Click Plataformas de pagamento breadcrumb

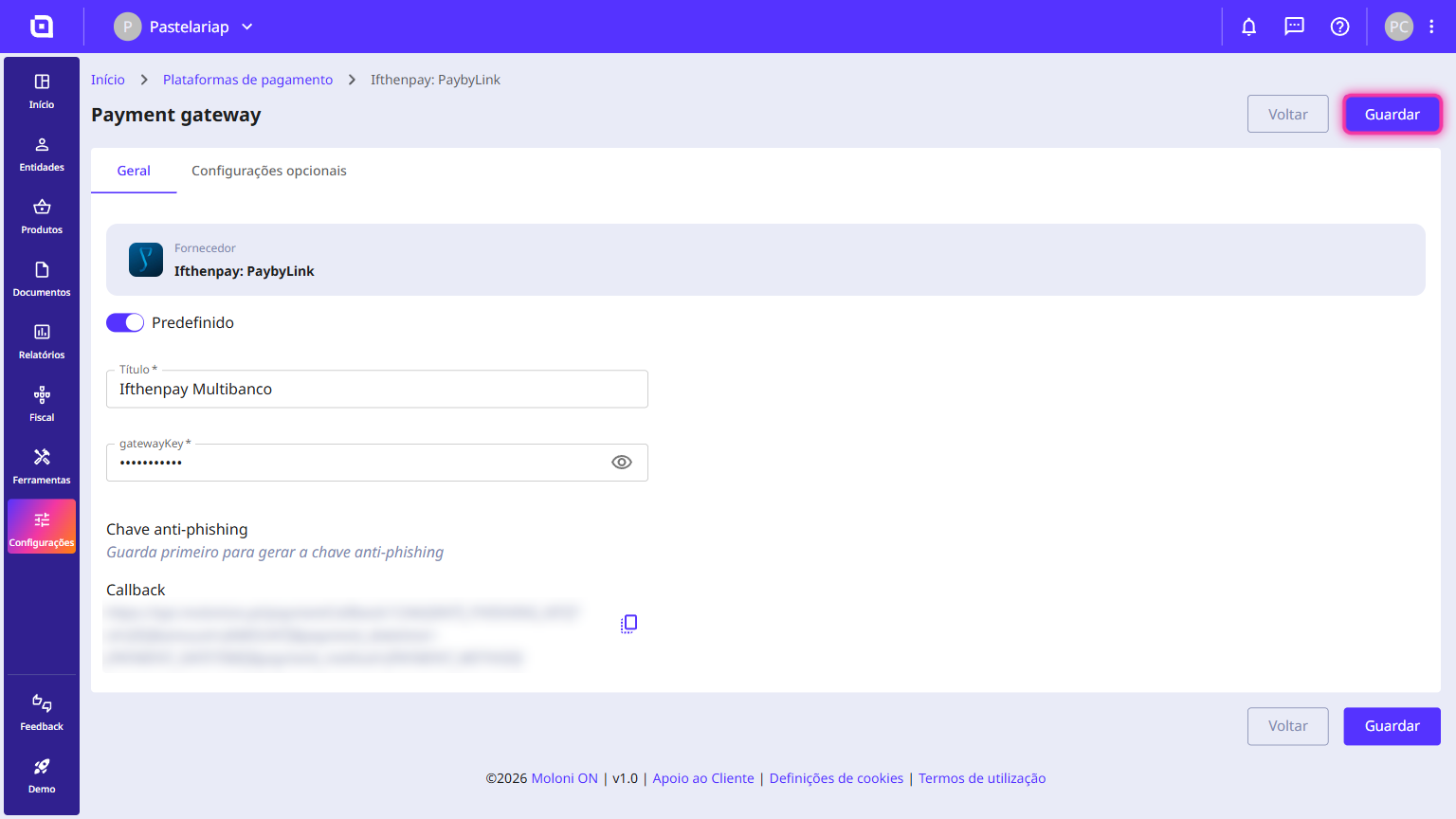pos(247,80)
